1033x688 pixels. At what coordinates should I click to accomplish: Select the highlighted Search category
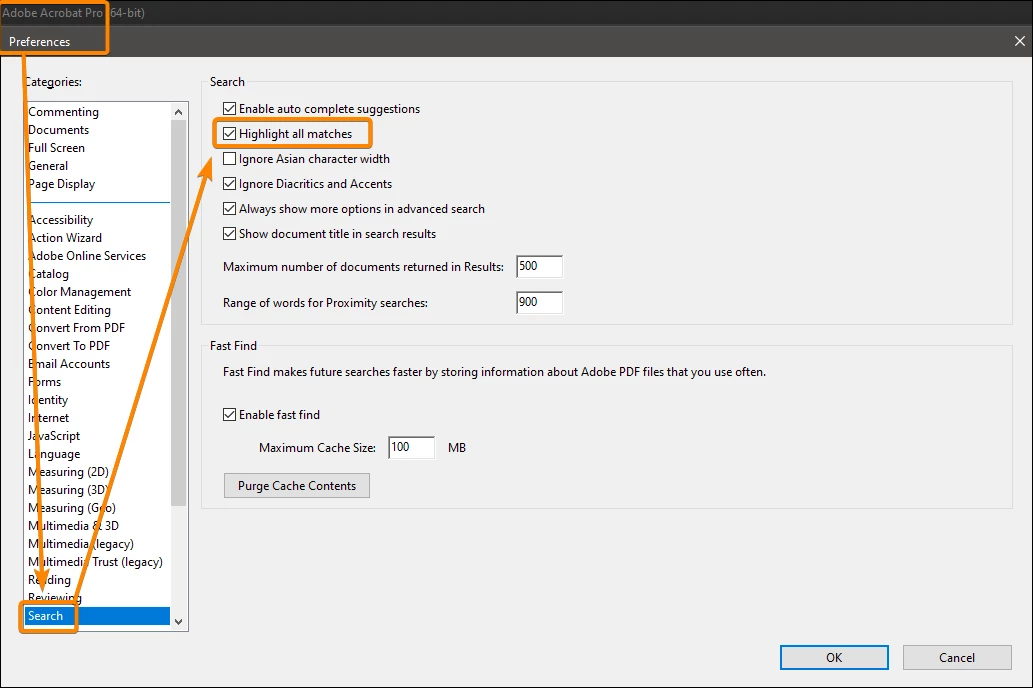tap(98, 616)
